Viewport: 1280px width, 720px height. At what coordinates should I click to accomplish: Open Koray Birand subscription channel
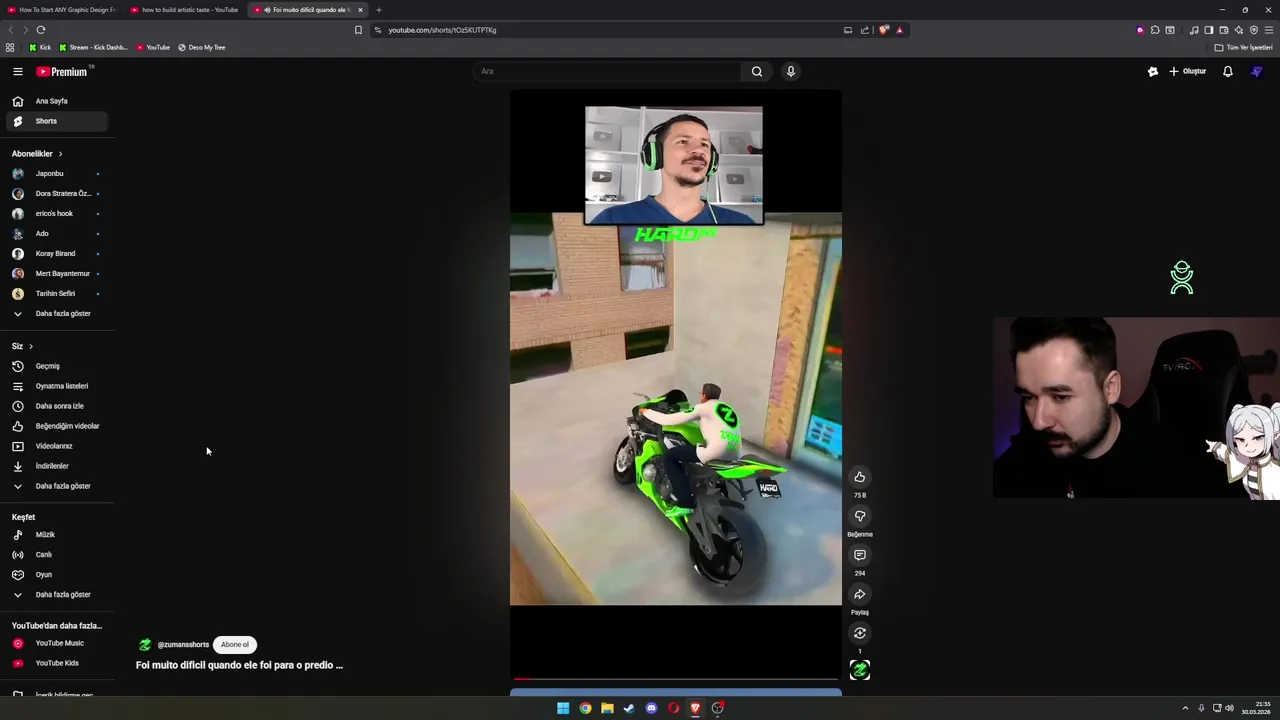pyautogui.click(x=56, y=253)
